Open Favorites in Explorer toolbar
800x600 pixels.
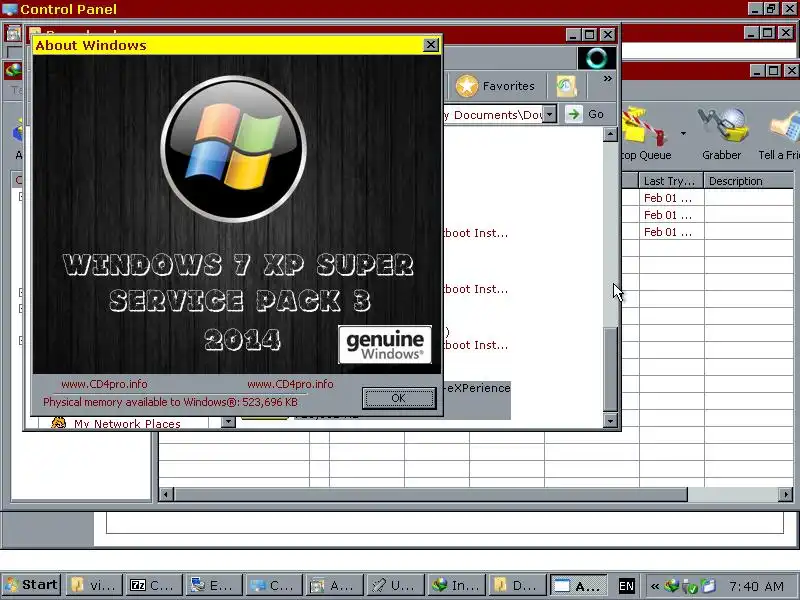click(x=495, y=86)
